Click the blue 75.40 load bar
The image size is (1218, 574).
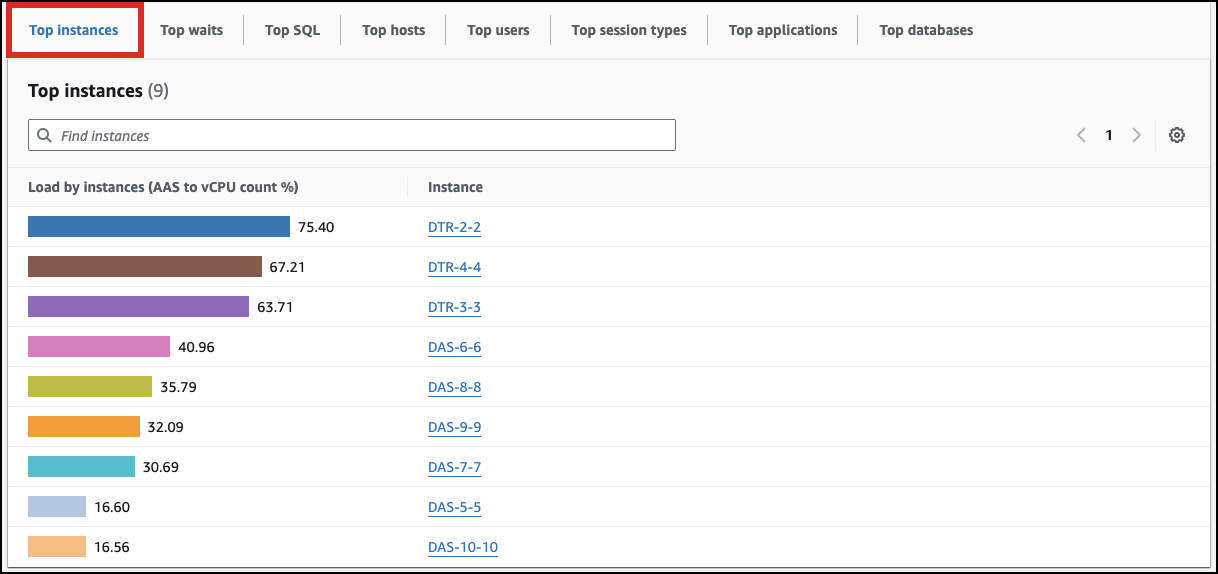(158, 227)
